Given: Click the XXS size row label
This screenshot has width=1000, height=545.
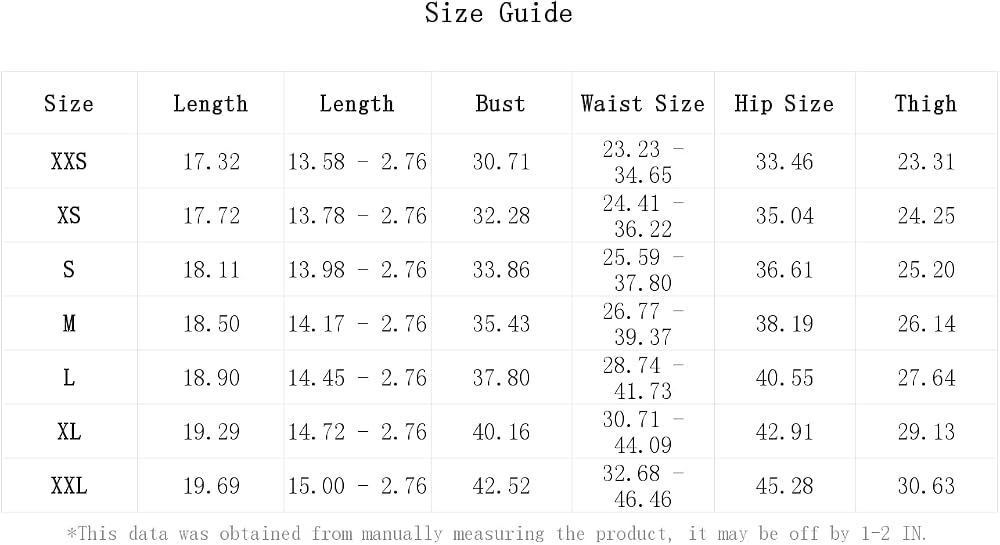Looking at the screenshot, I should [x=69, y=161].
